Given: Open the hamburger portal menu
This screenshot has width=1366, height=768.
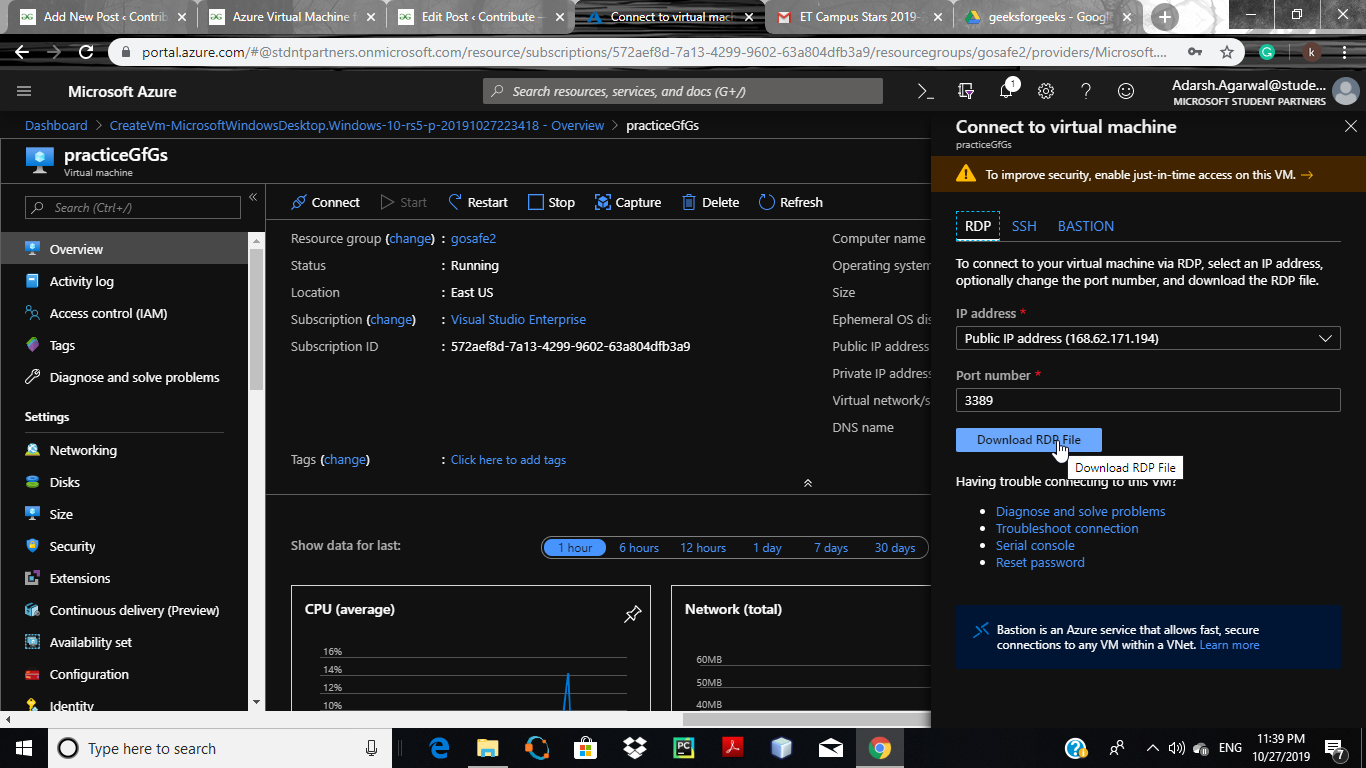Looking at the screenshot, I should pyautogui.click(x=24, y=91).
